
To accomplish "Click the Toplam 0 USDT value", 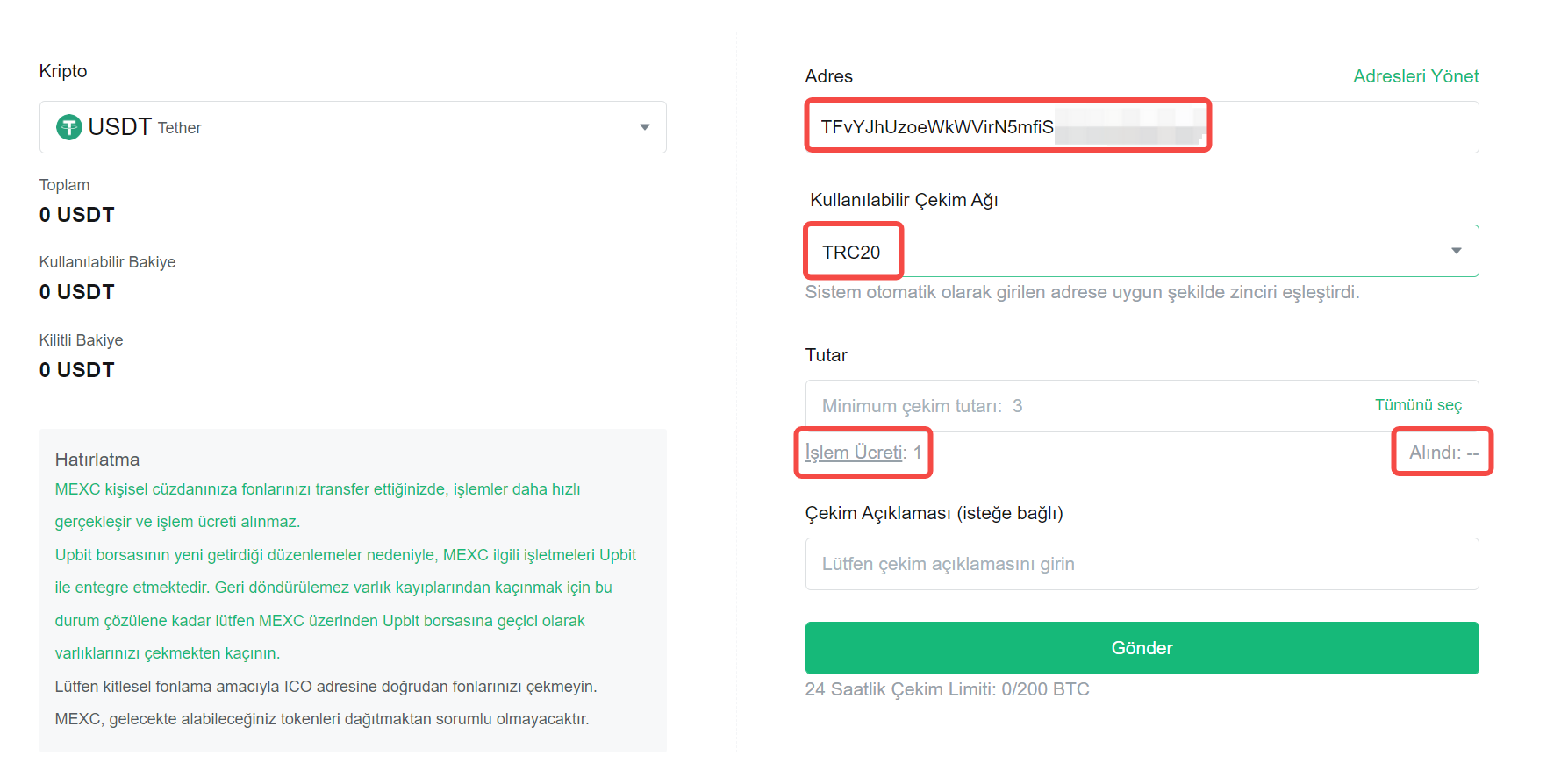I will [x=77, y=215].
